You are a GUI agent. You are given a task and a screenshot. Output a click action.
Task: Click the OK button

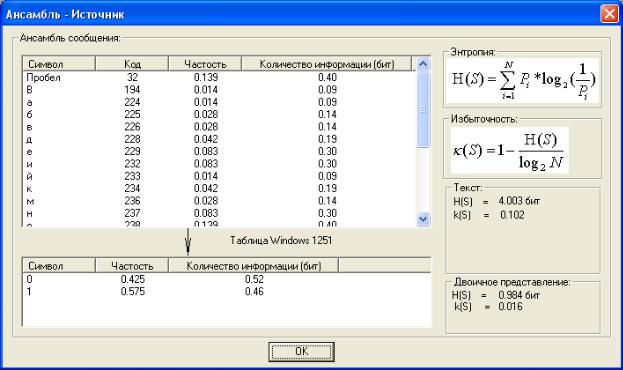(301, 352)
